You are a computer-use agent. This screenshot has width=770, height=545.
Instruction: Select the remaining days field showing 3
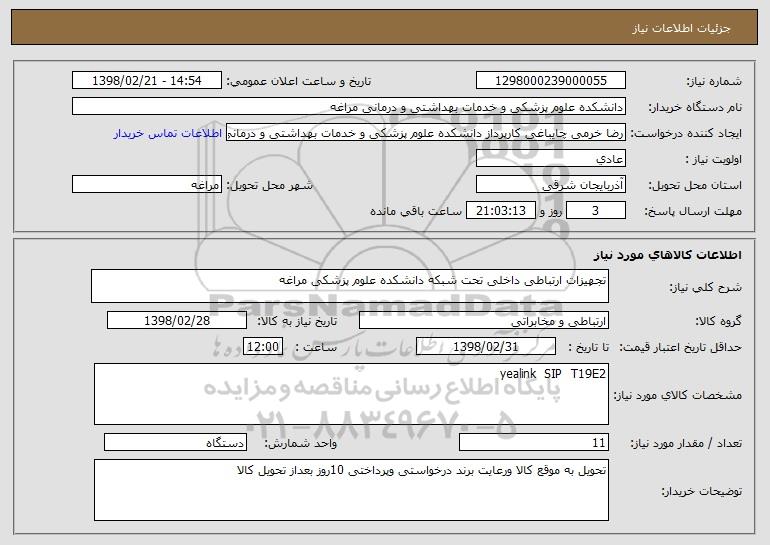[596, 210]
